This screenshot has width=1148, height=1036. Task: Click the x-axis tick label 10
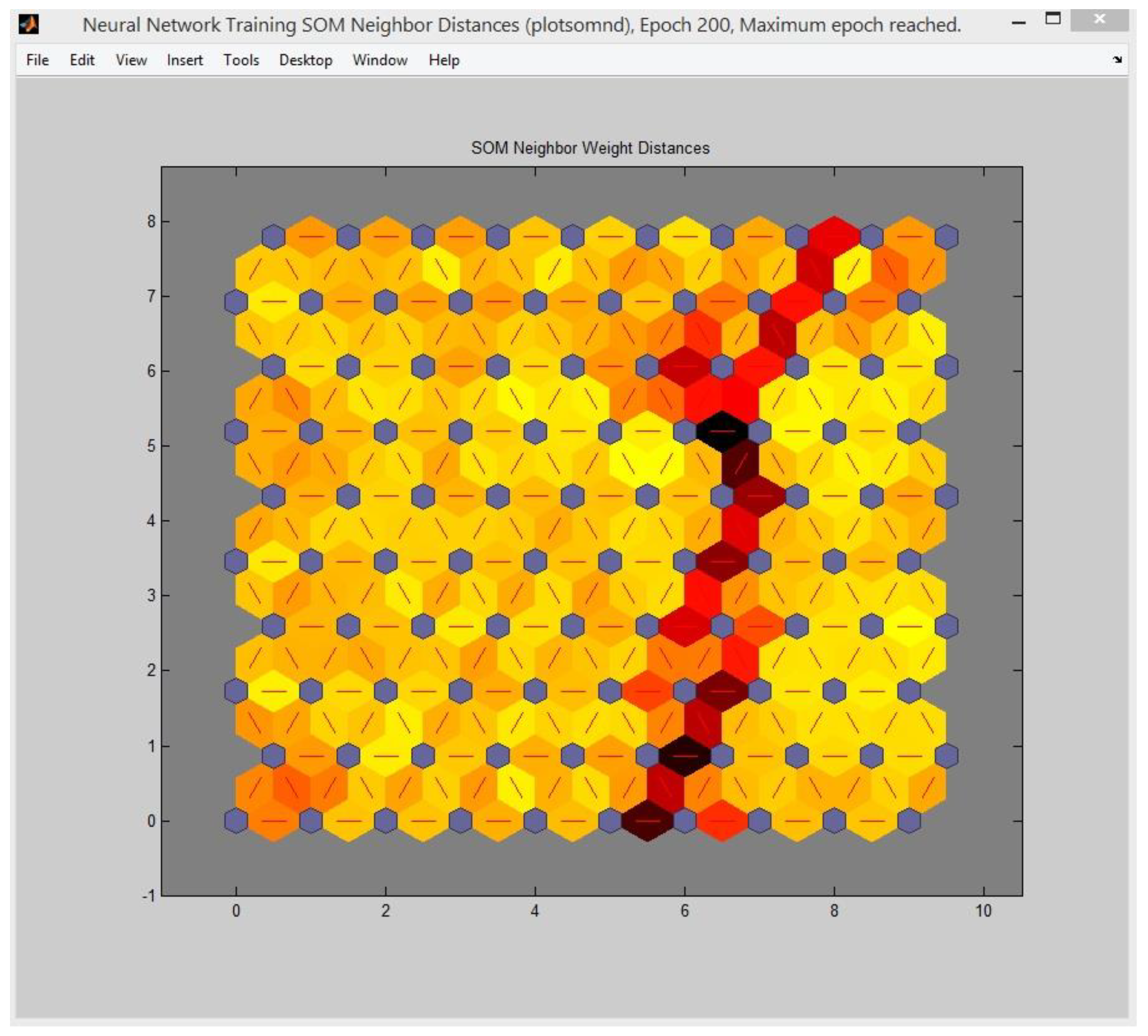pyautogui.click(x=984, y=911)
